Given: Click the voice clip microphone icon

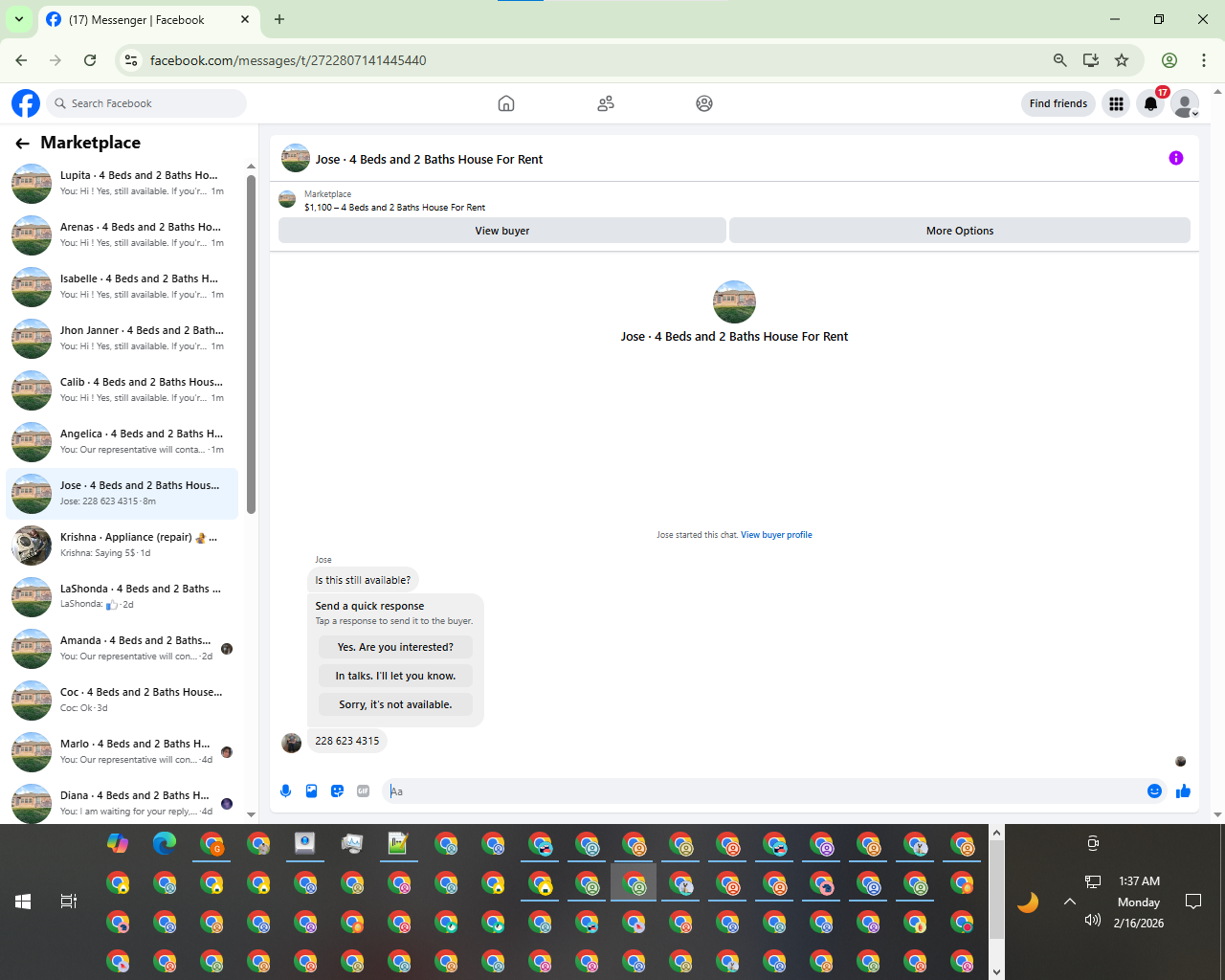Looking at the screenshot, I should pyautogui.click(x=285, y=791).
